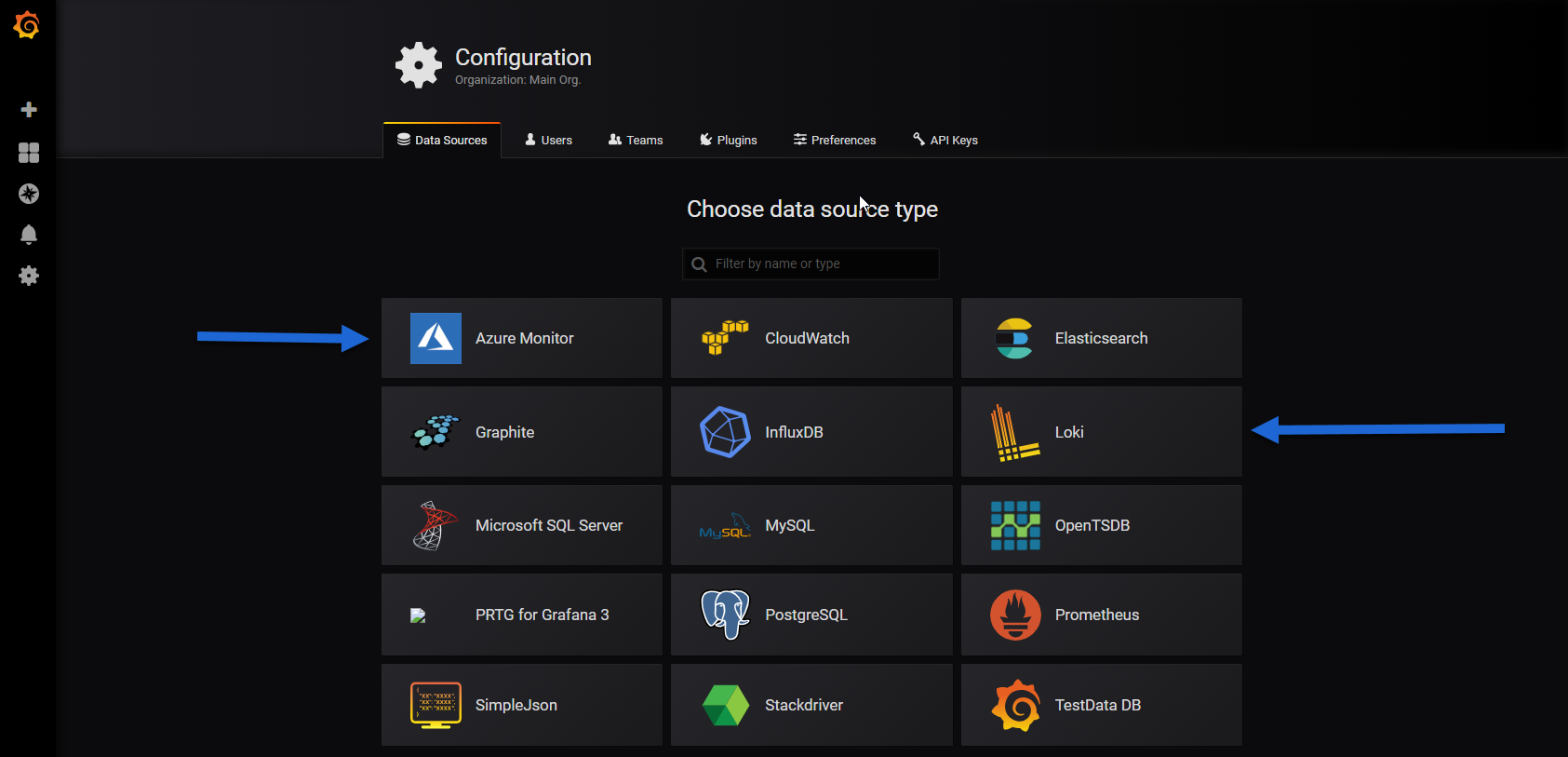Click the Prometheus flame icon
Image resolution: width=1568 pixels, height=757 pixels.
click(x=1015, y=615)
